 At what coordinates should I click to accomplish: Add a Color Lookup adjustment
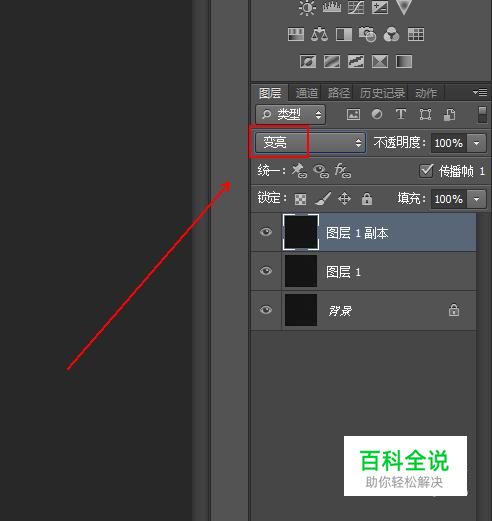click(x=416, y=34)
